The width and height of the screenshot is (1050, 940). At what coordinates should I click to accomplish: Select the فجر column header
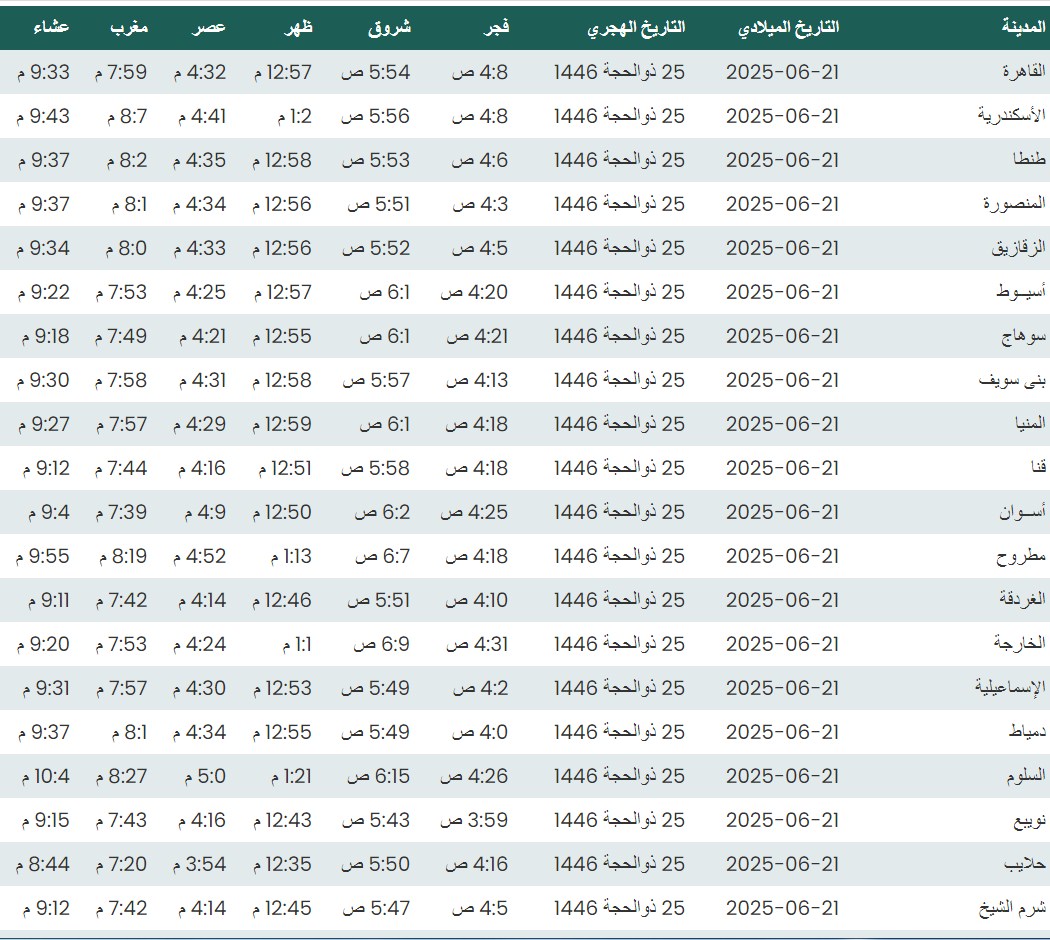pos(496,27)
